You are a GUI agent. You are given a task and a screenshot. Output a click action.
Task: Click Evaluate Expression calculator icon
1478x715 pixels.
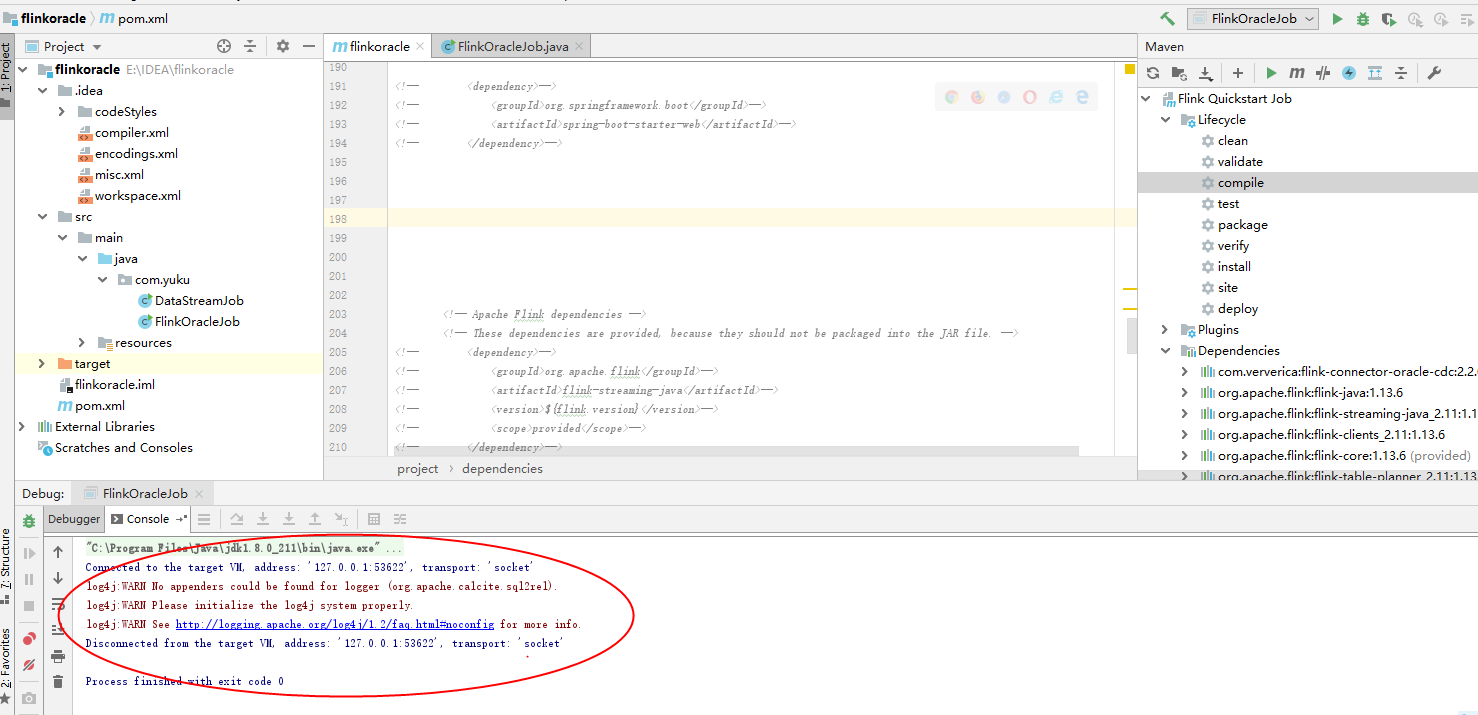pos(374,519)
